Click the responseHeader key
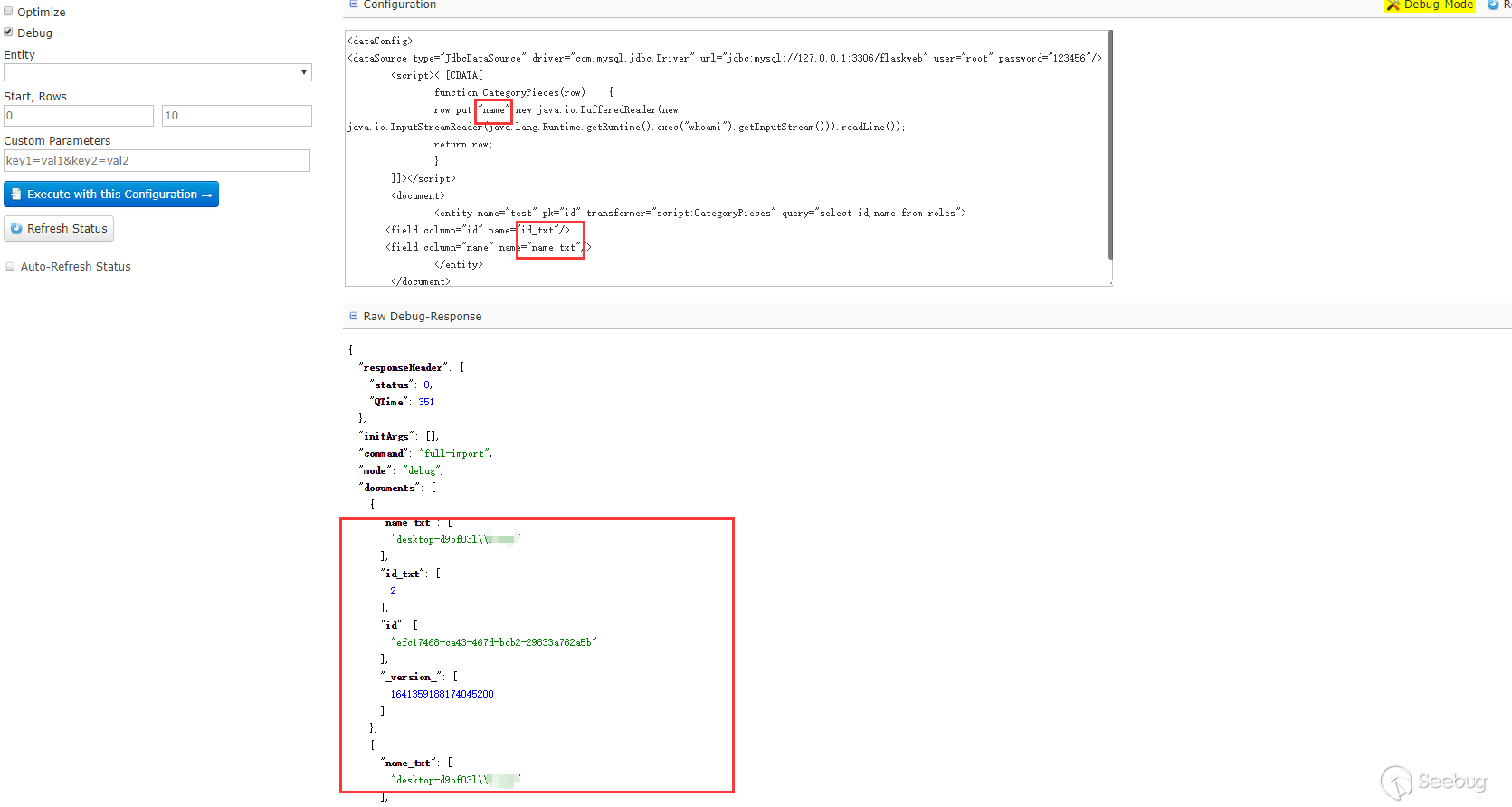Image resolution: width=1512 pixels, height=807 pixels. [404, 367]
